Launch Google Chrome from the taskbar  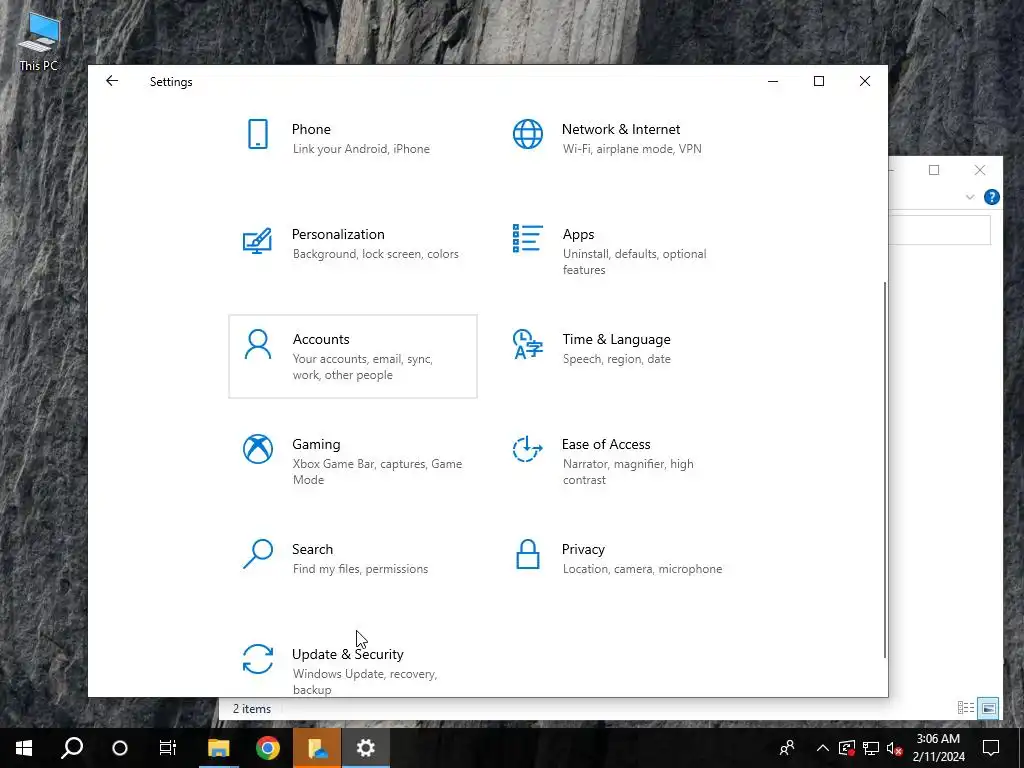tap(268, 748)
